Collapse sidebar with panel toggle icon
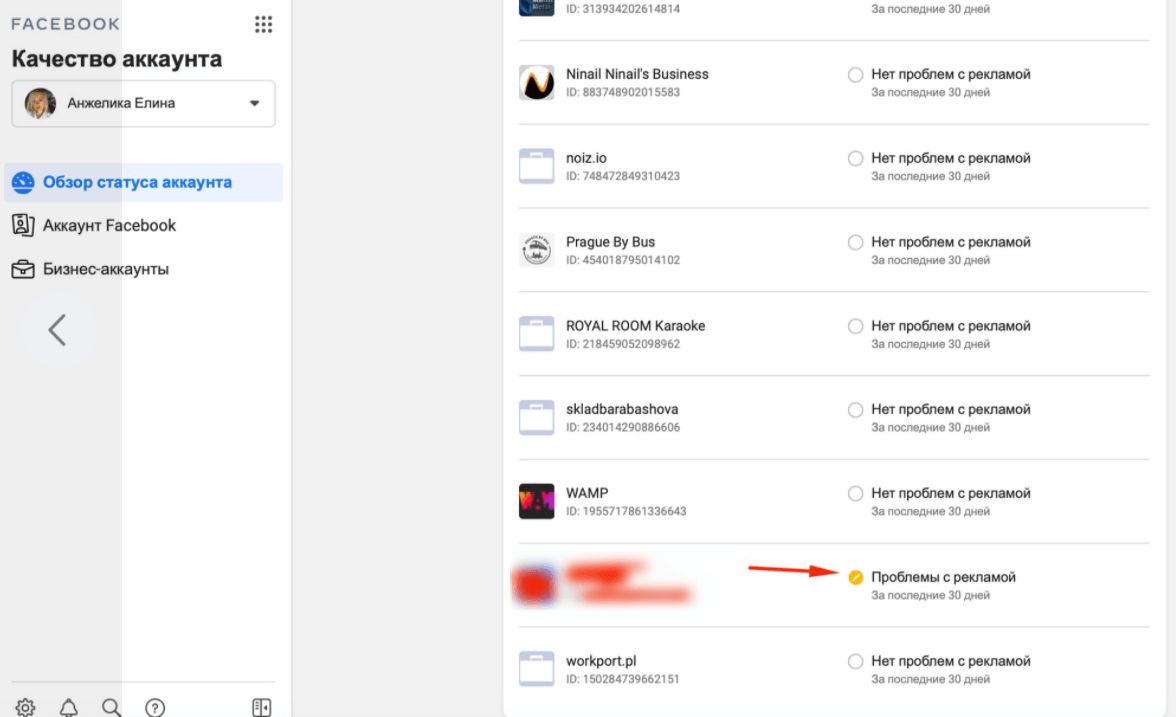Viewport: 1176px width, 717px height. click(262, 707)
